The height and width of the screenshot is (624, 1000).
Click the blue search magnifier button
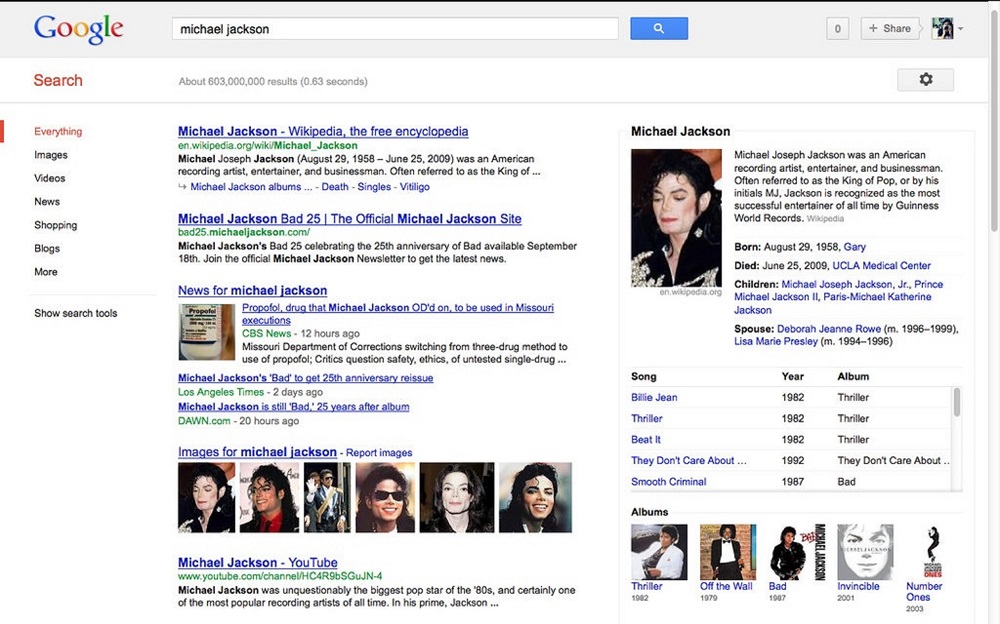(x=659, y=29)
